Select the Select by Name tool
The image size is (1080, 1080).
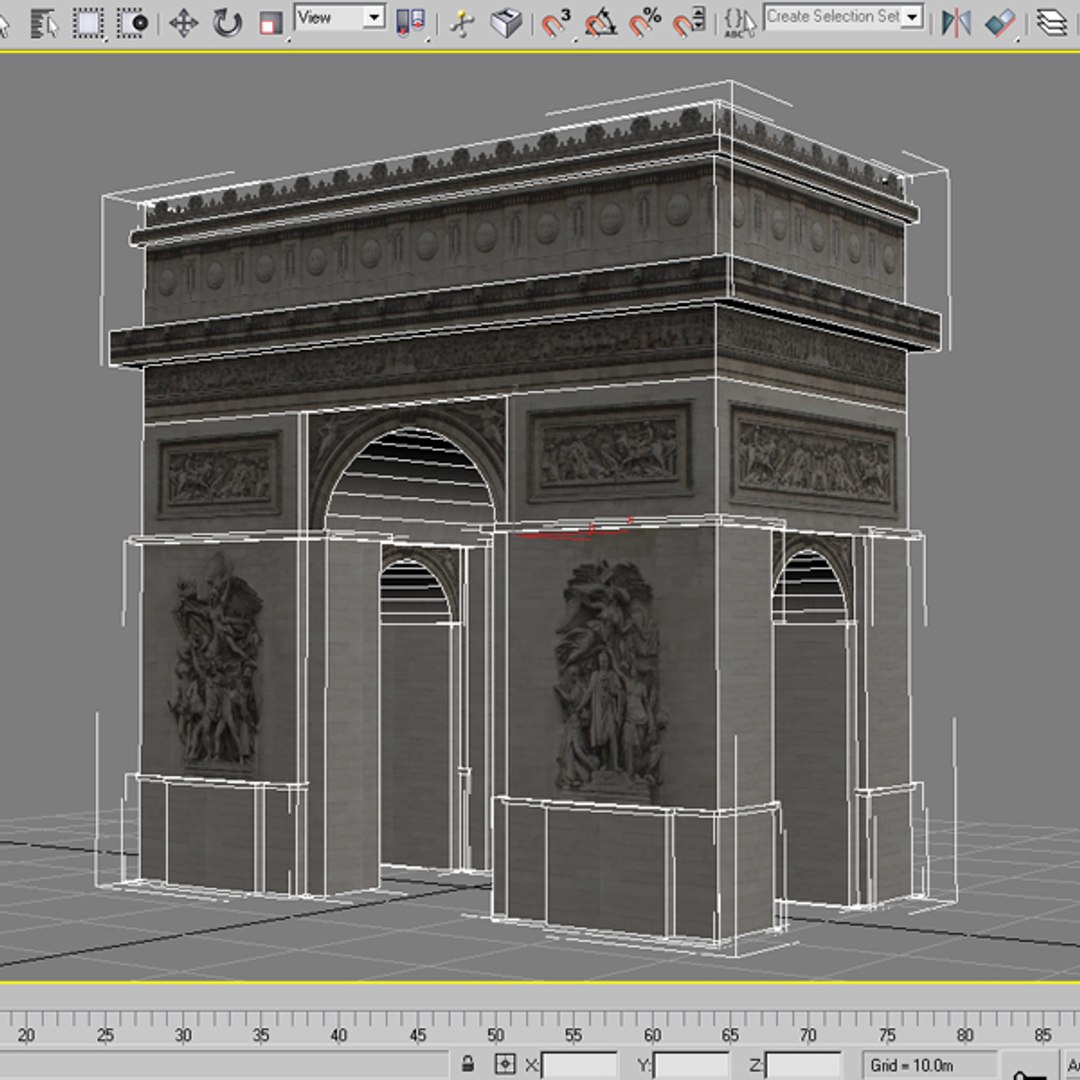[44, 23]
